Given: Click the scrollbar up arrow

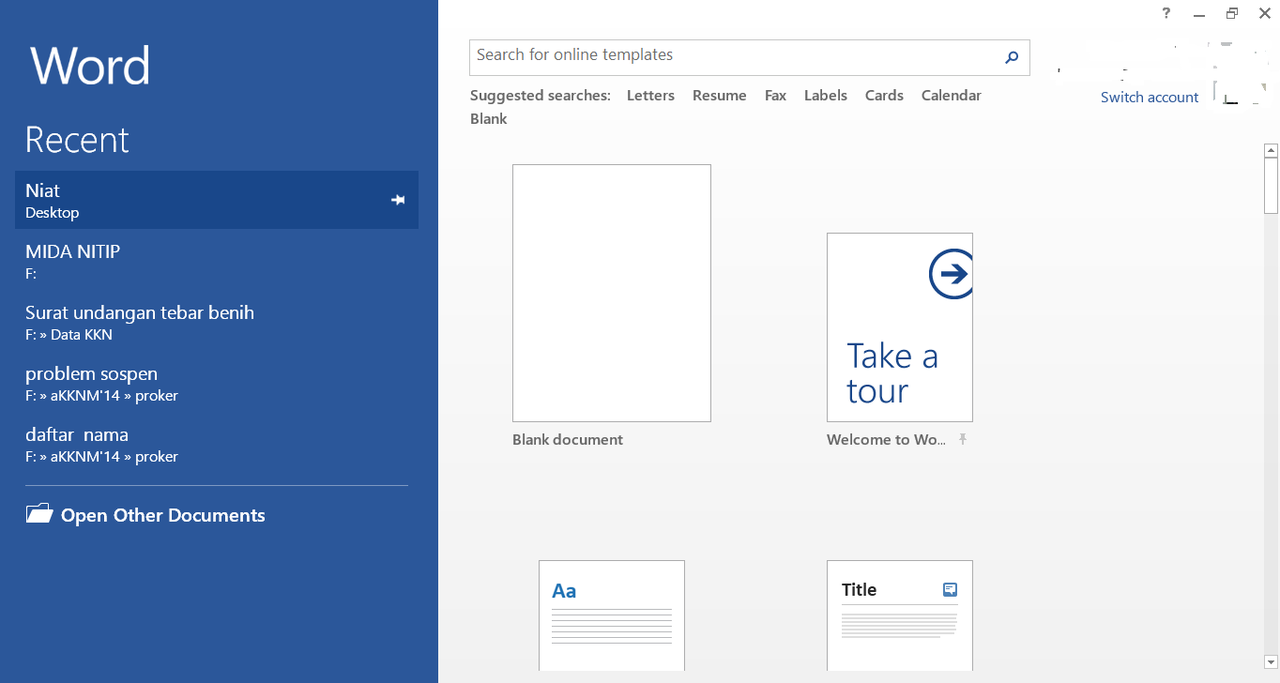Looking at the screenshot, I should click(1271, 151).
